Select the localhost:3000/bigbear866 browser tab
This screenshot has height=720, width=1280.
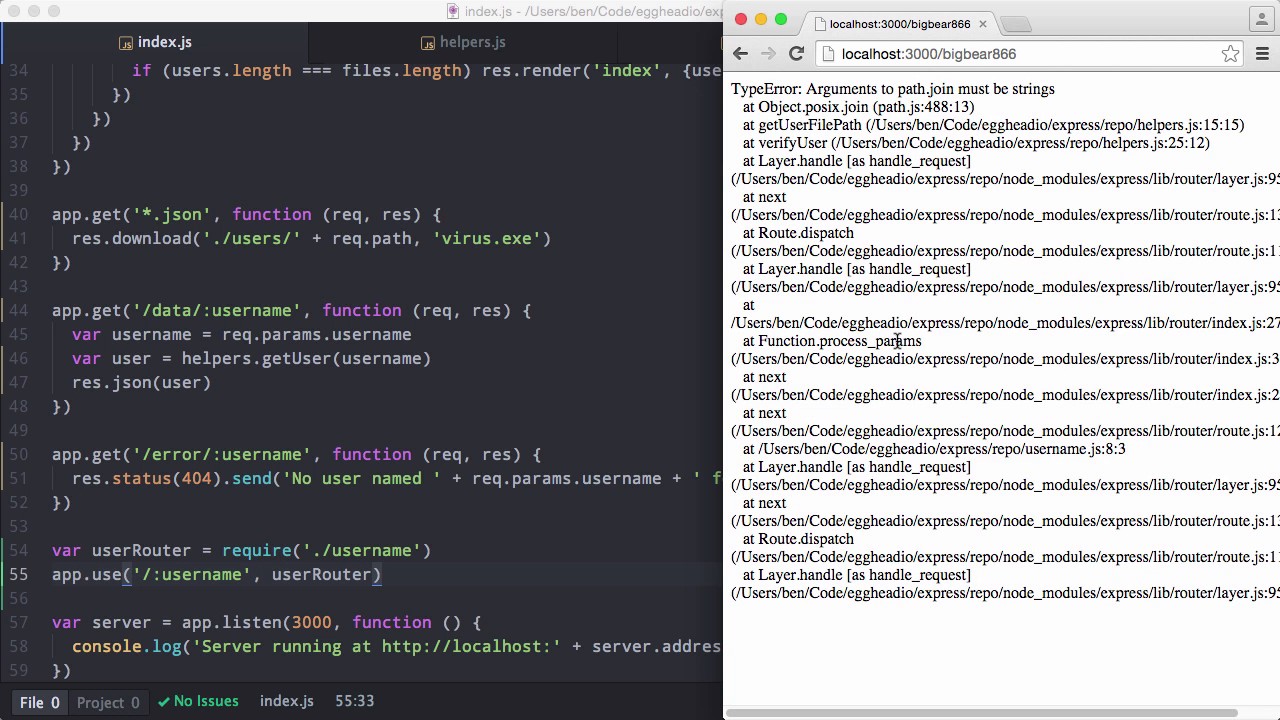[899, 24]
